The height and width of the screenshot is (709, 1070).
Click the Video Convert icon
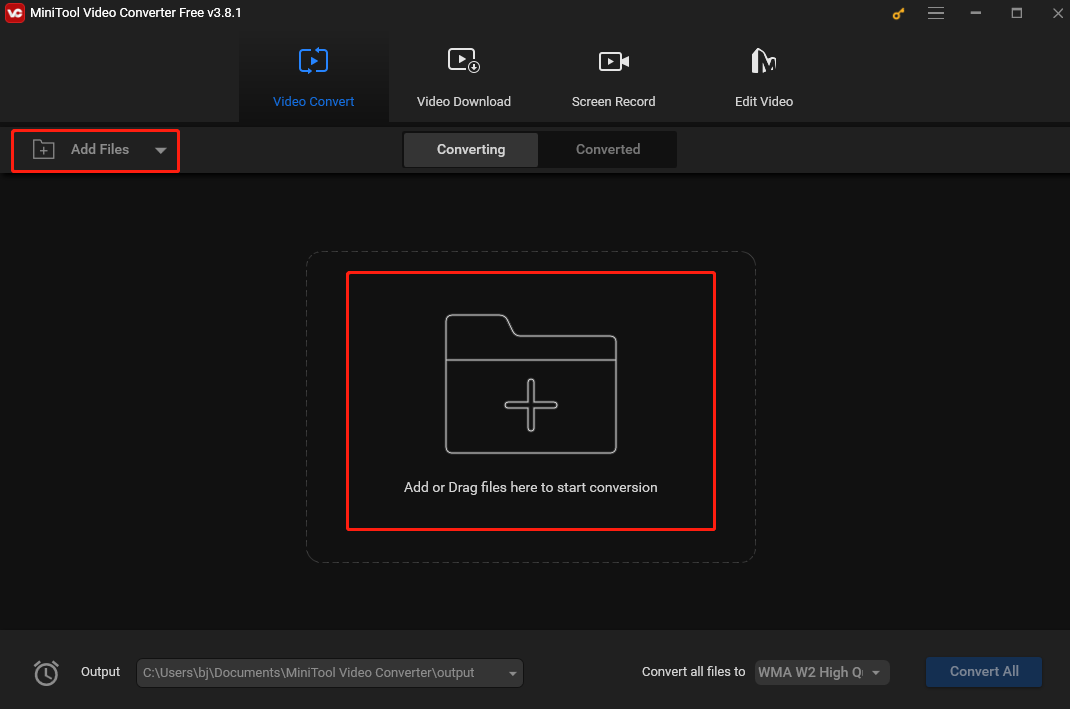pyautogui.click(x=313, y=61)
